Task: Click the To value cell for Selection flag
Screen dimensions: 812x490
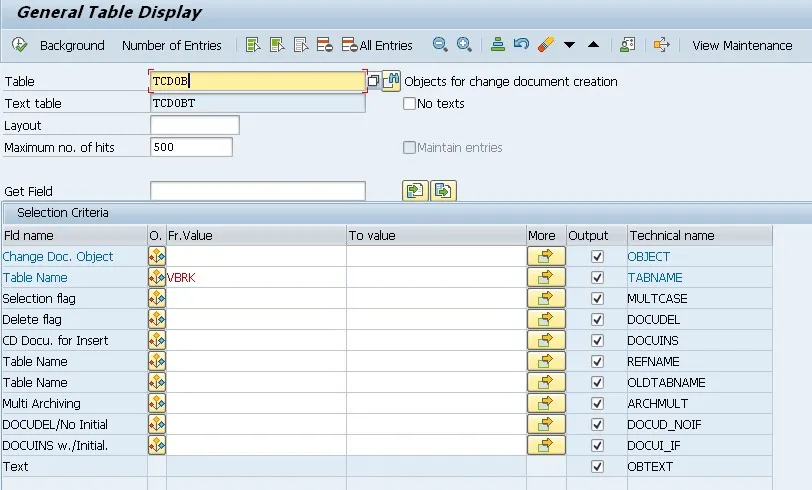Action: click(436, 298)
